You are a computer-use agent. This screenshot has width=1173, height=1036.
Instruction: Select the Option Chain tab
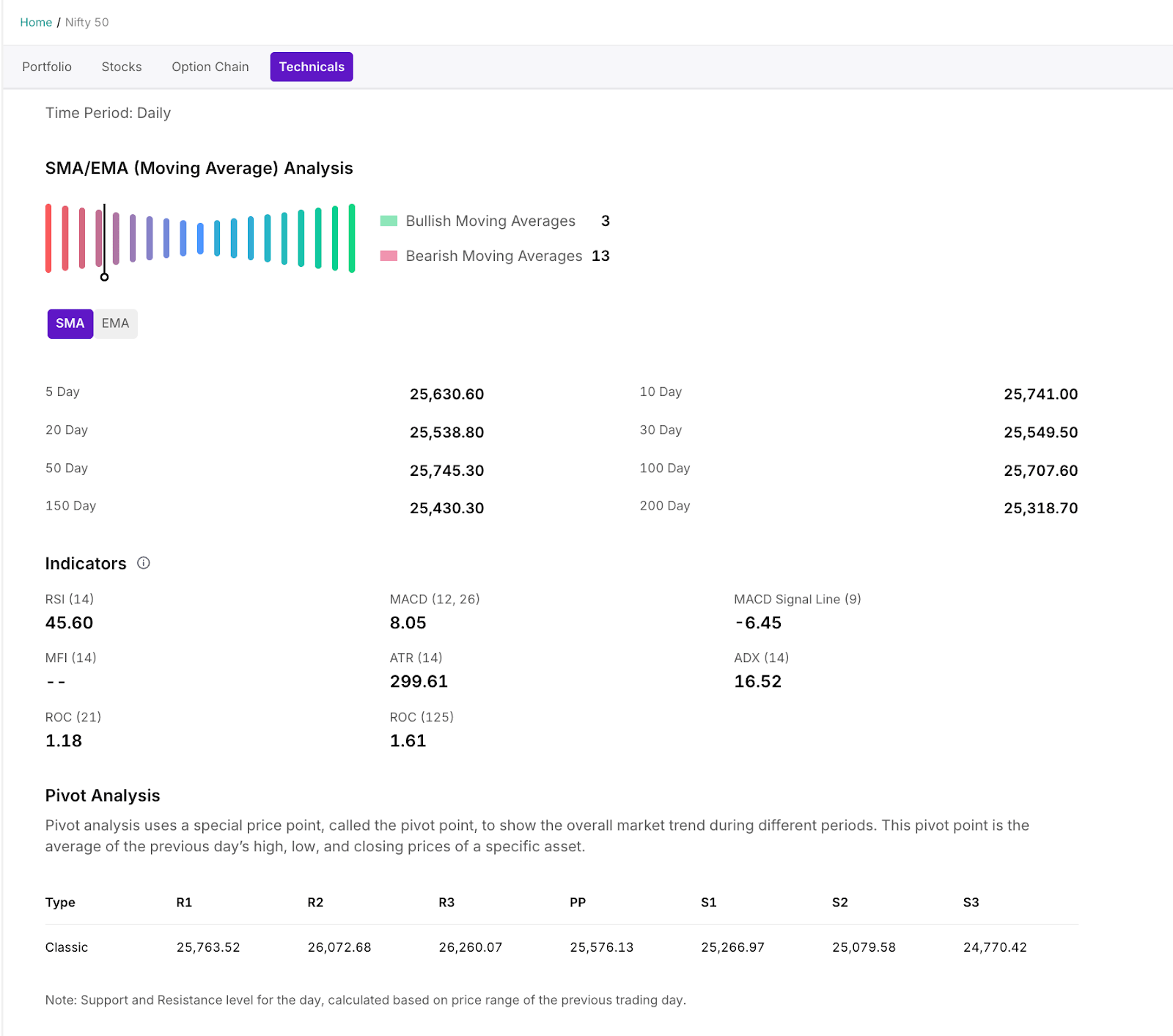(x=210, y=67)
